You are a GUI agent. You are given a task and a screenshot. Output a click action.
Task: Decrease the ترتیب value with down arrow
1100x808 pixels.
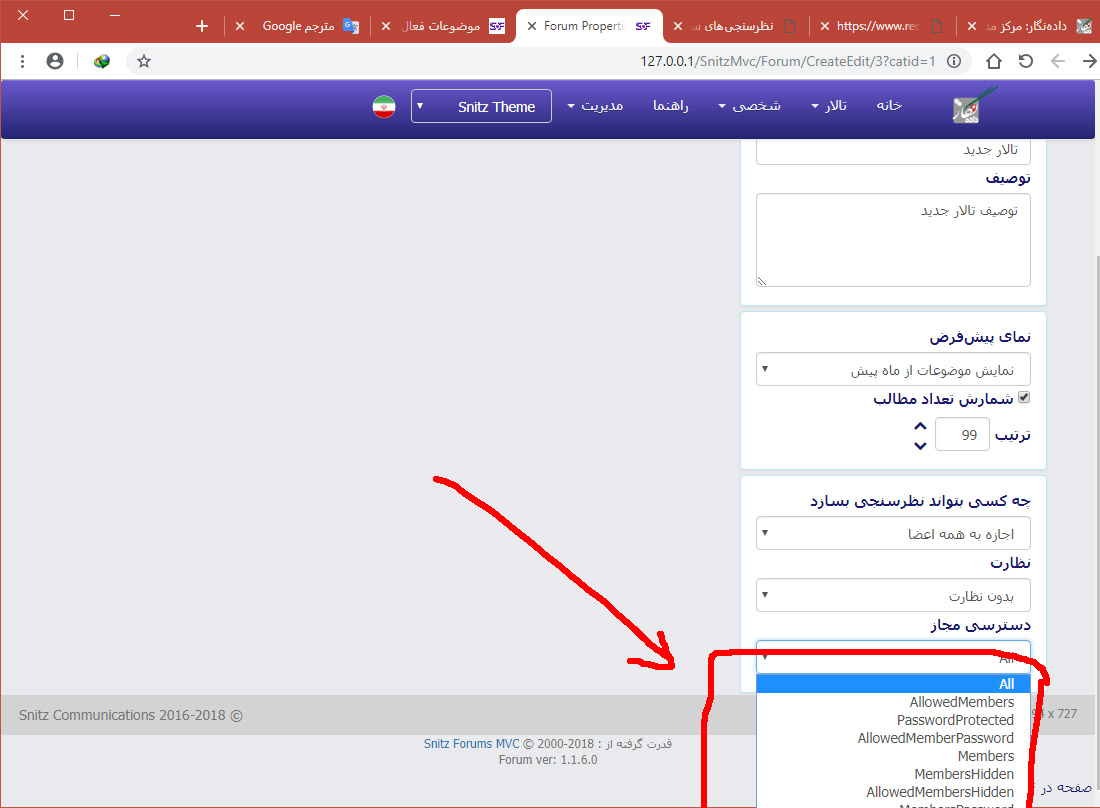click(920, 445)
